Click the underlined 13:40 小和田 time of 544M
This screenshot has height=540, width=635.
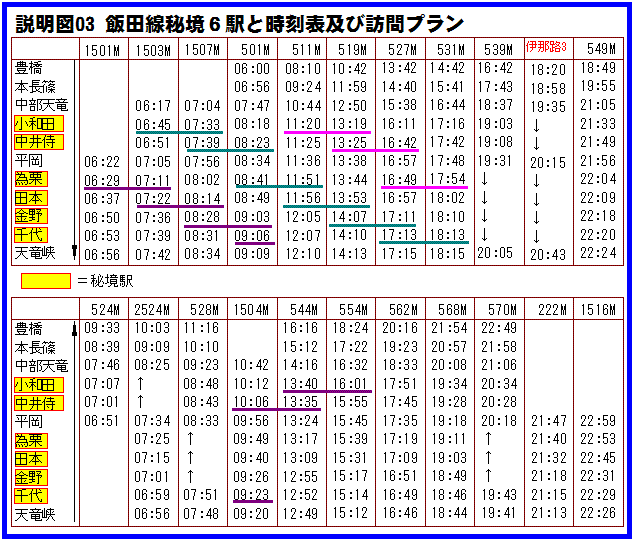(300, 384)
